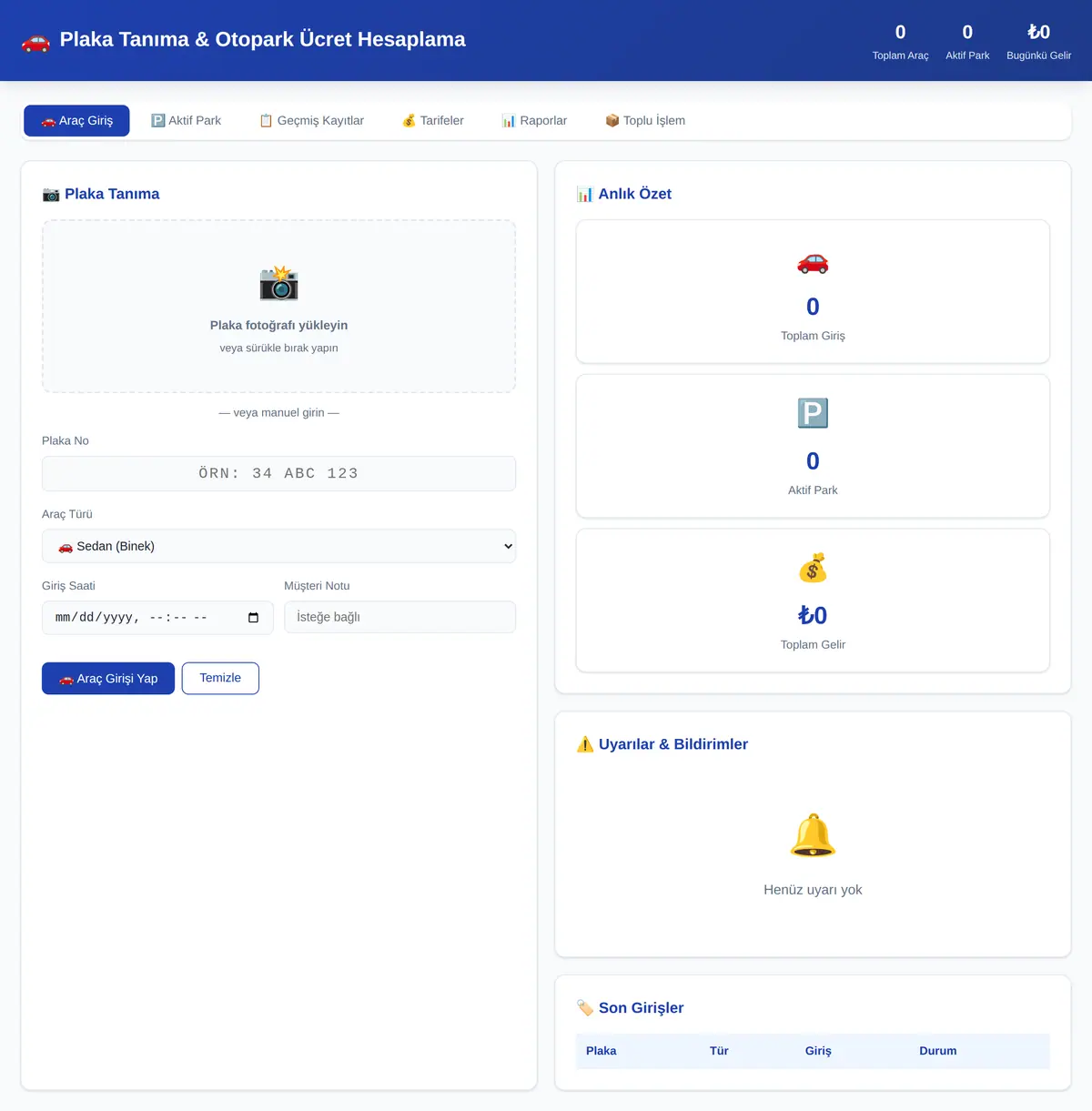Click the Tür column header

pos(719,1051)
